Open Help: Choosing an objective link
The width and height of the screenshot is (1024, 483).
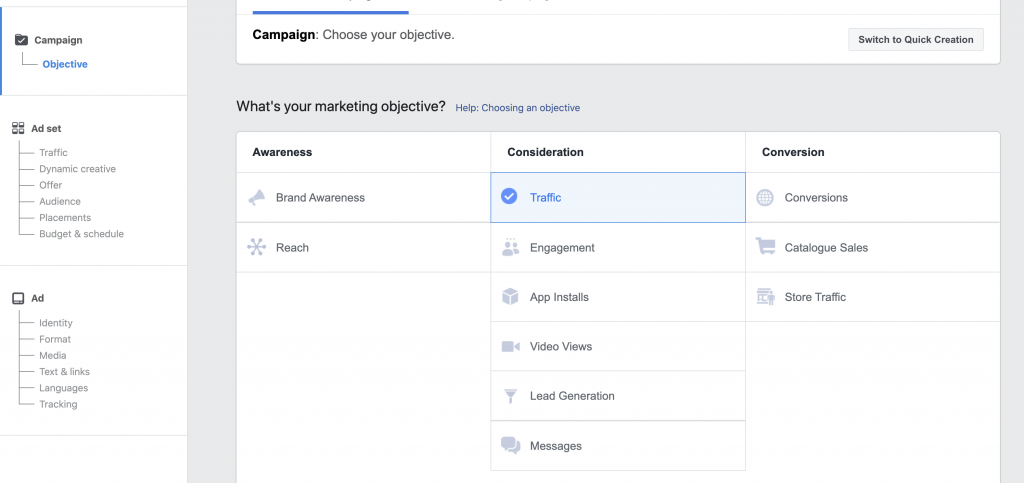coord(517,108)
